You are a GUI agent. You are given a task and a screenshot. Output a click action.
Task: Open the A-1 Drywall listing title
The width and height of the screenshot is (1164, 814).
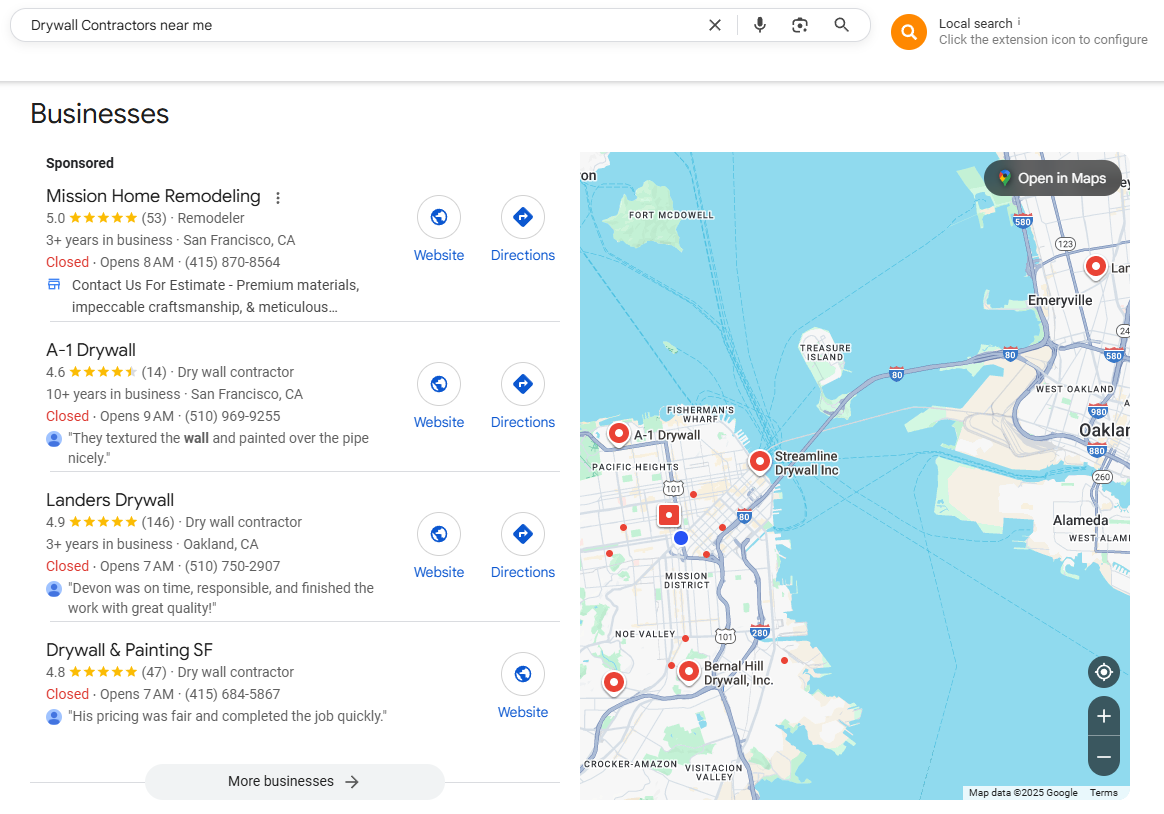tap(91, 350)
